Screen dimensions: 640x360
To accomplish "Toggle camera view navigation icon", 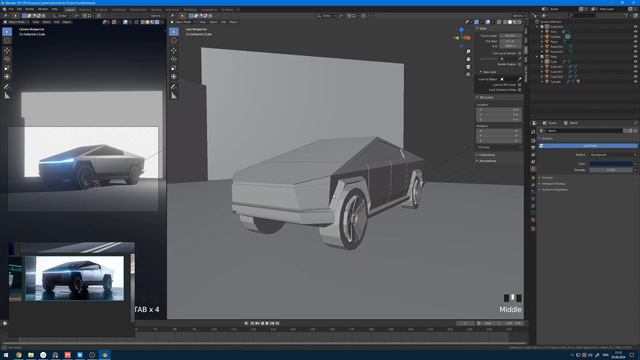I will click(468, 67).
